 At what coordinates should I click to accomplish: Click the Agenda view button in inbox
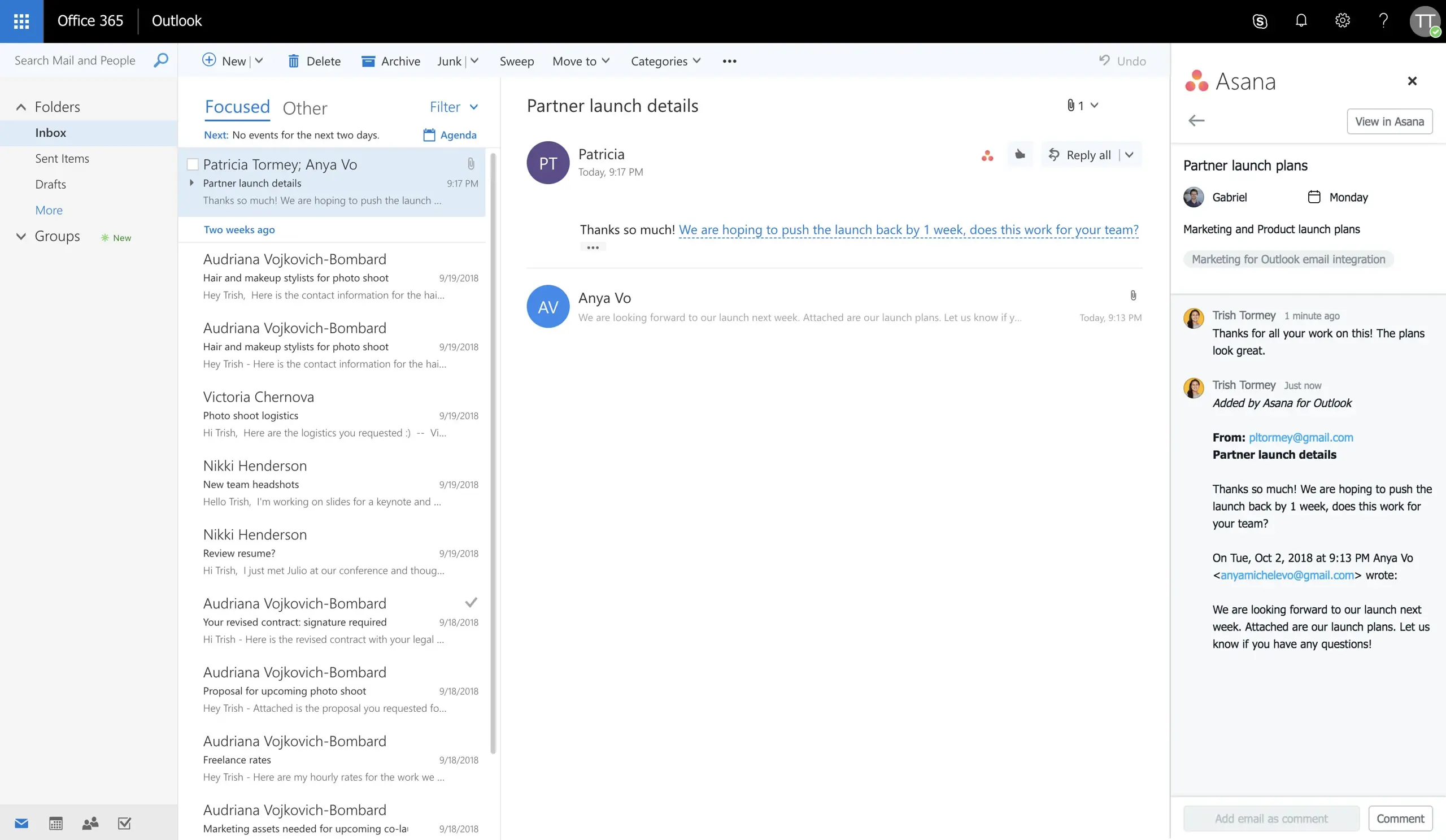449,134
